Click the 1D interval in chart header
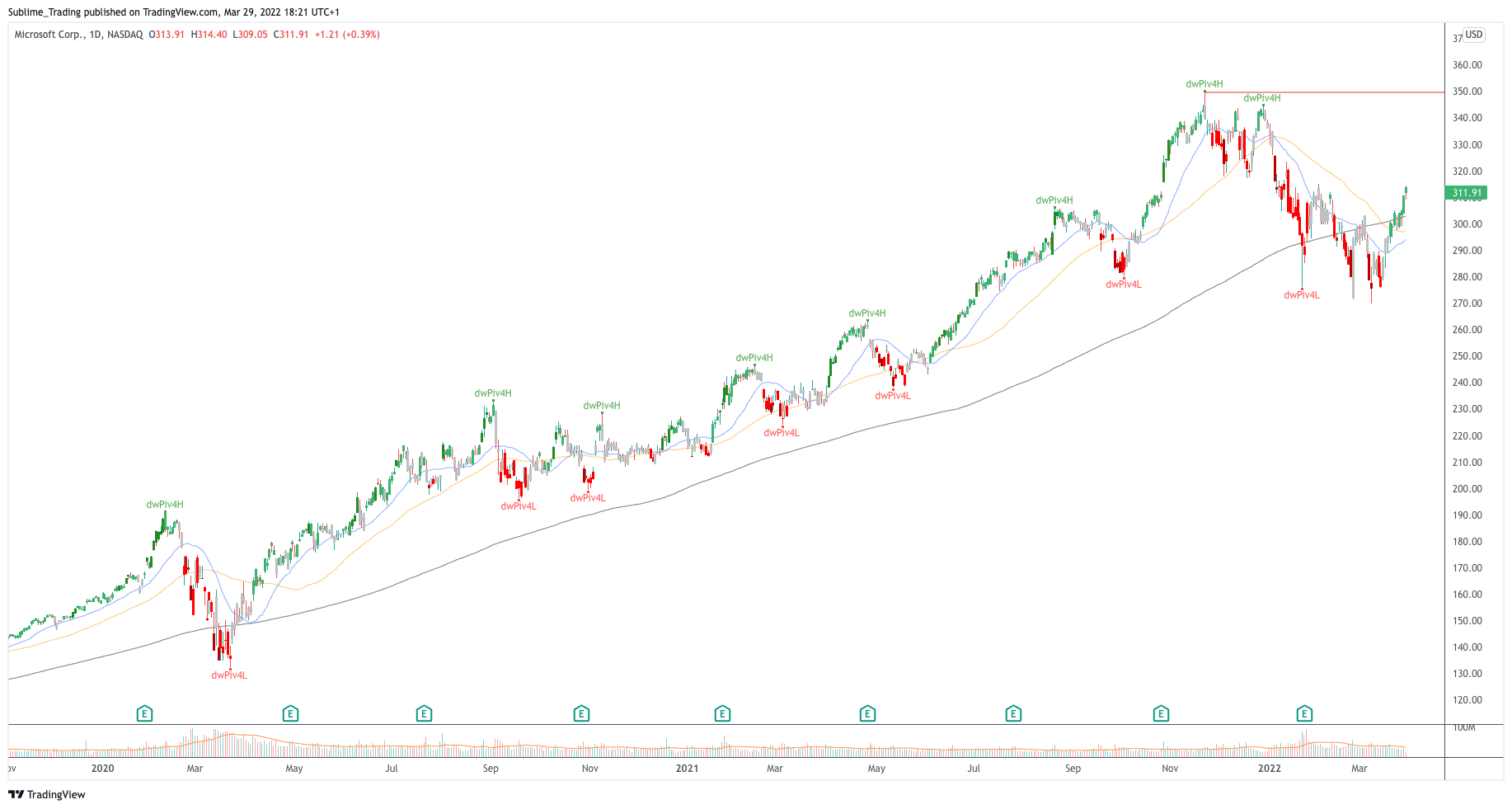 click(95, 35)
